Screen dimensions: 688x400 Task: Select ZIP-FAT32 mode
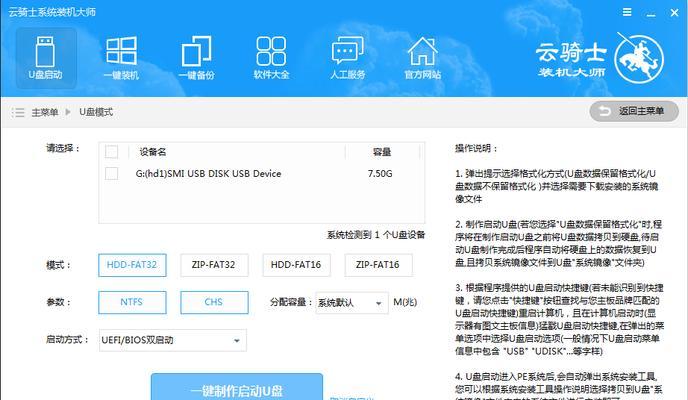coord(214,265)
